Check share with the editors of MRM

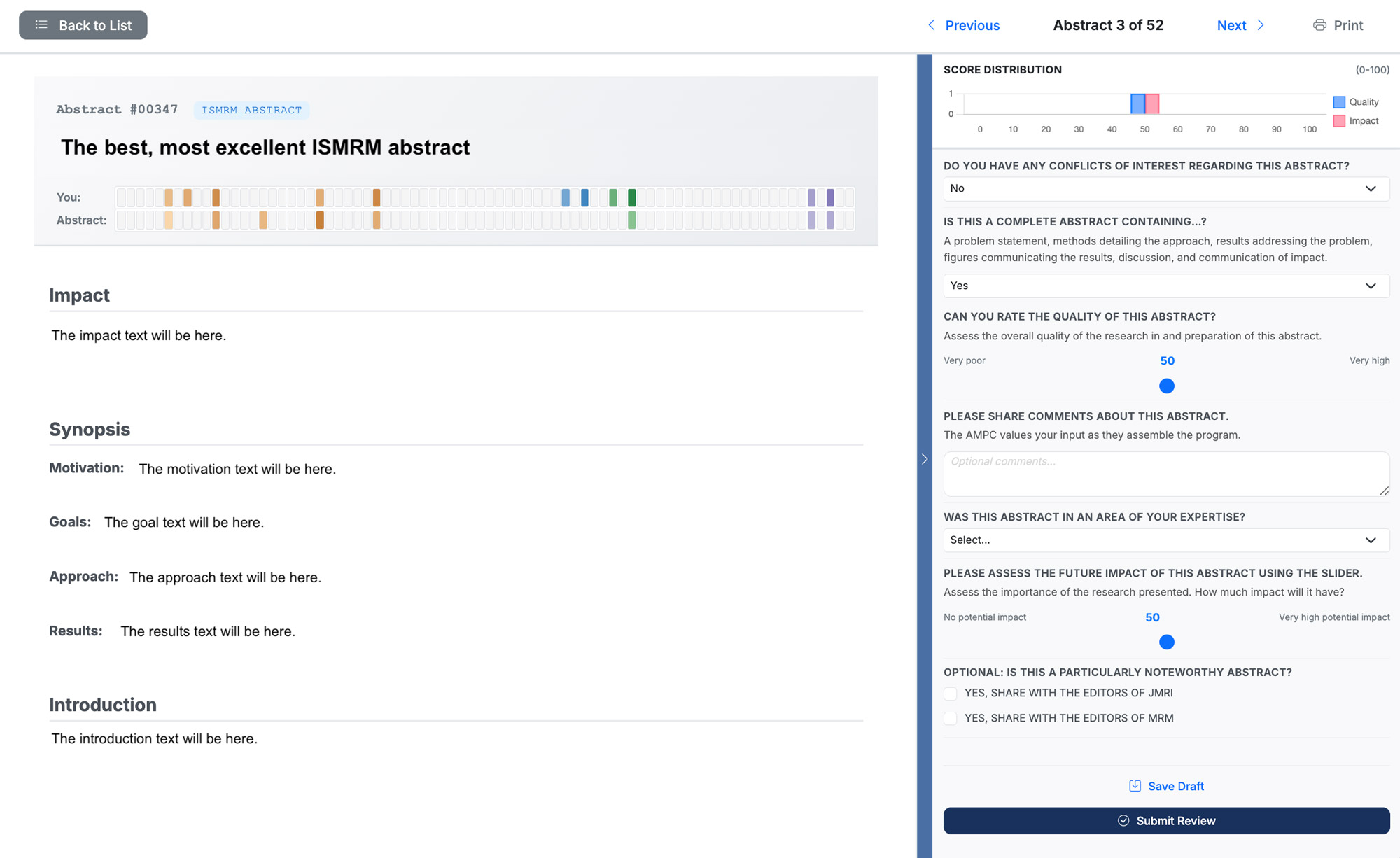[x=951, y=719]
